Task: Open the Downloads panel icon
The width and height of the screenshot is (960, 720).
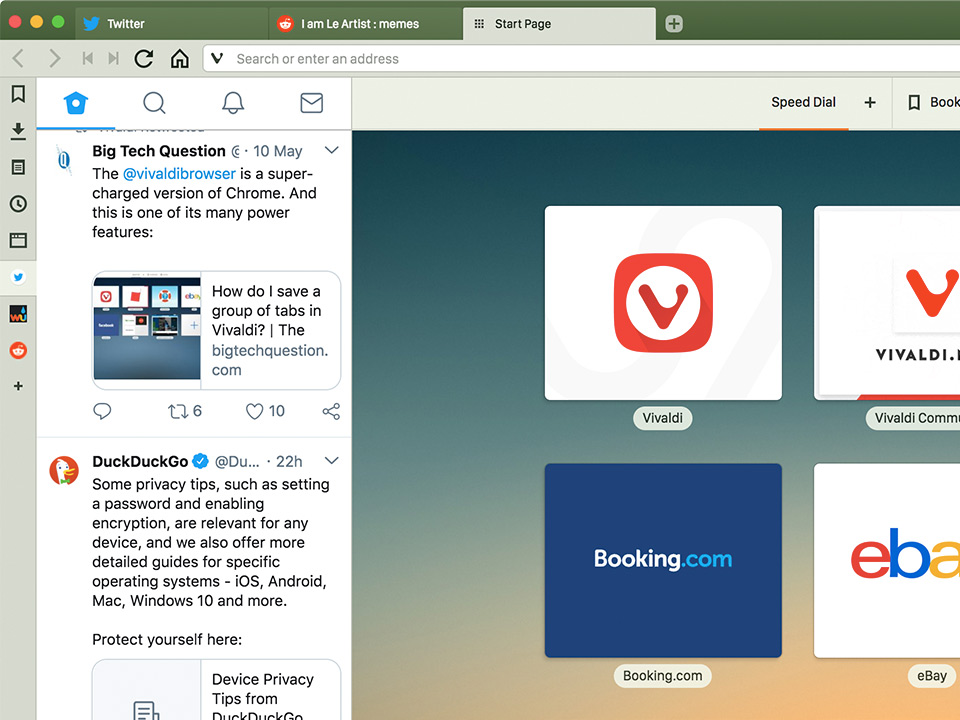Action: 18,130
